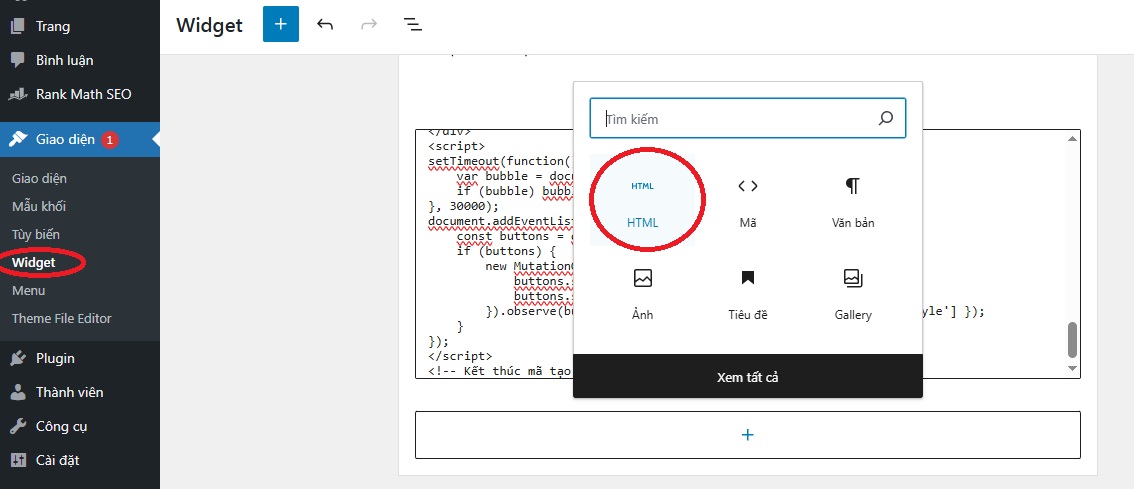Viewport: 1134px width, 489px height.
Task: Click the Rank Math chart icon
Action: point(17,94)
